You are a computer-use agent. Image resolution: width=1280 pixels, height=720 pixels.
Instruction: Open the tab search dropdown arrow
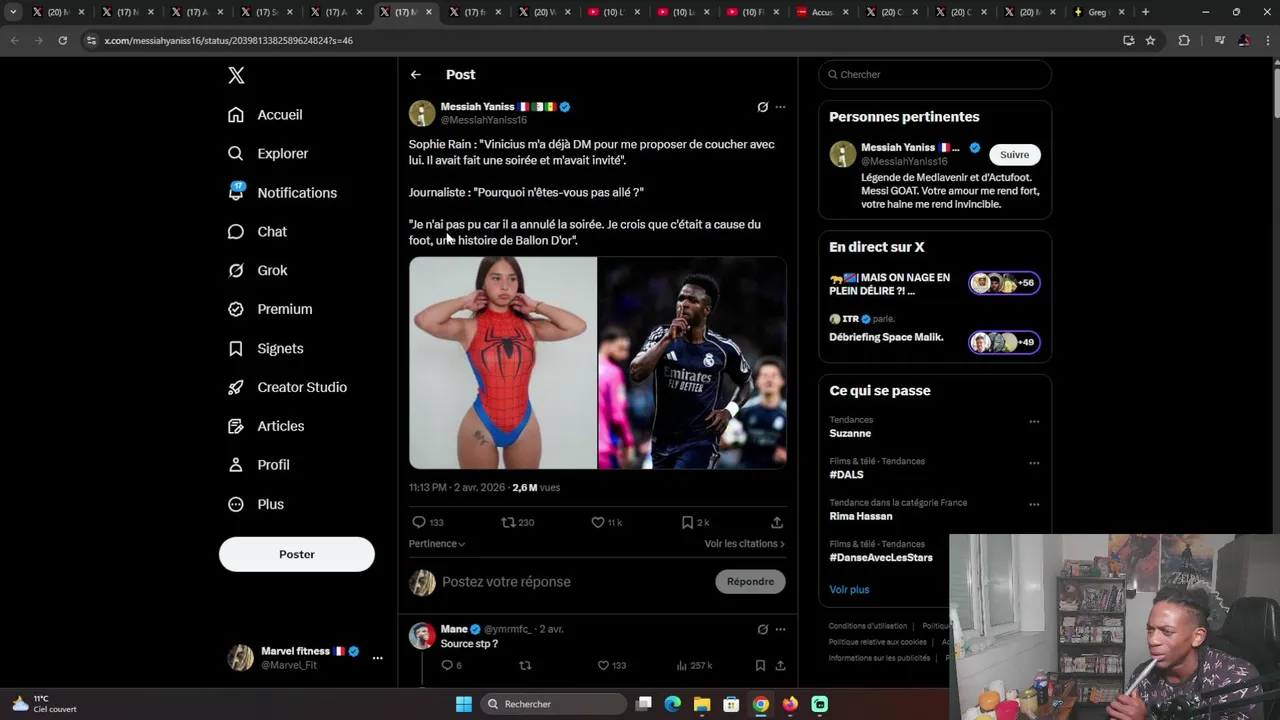[x=13, y=12]
